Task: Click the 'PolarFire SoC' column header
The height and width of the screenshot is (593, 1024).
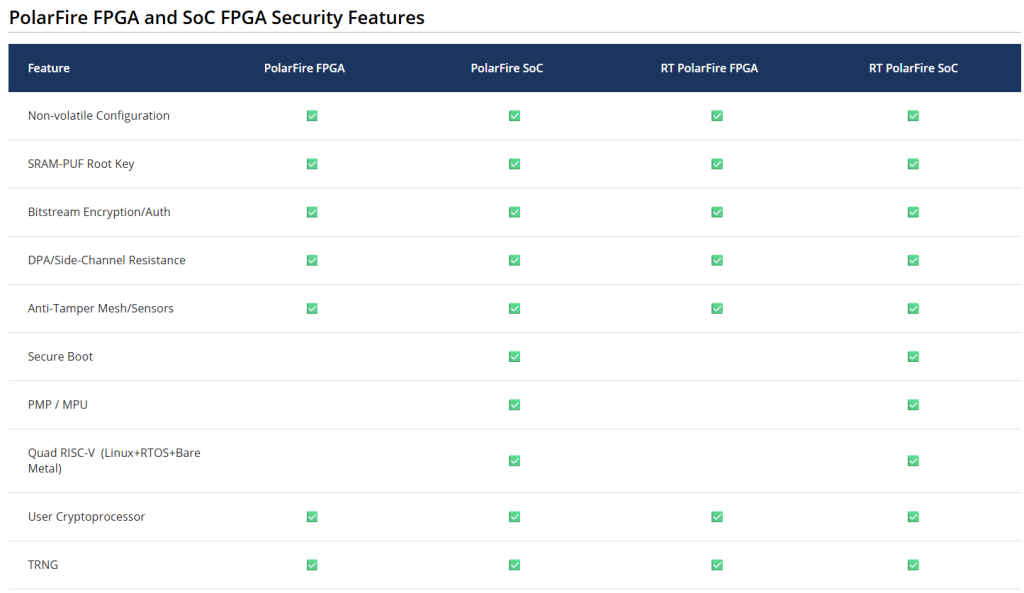Action: tap(507, 68)
